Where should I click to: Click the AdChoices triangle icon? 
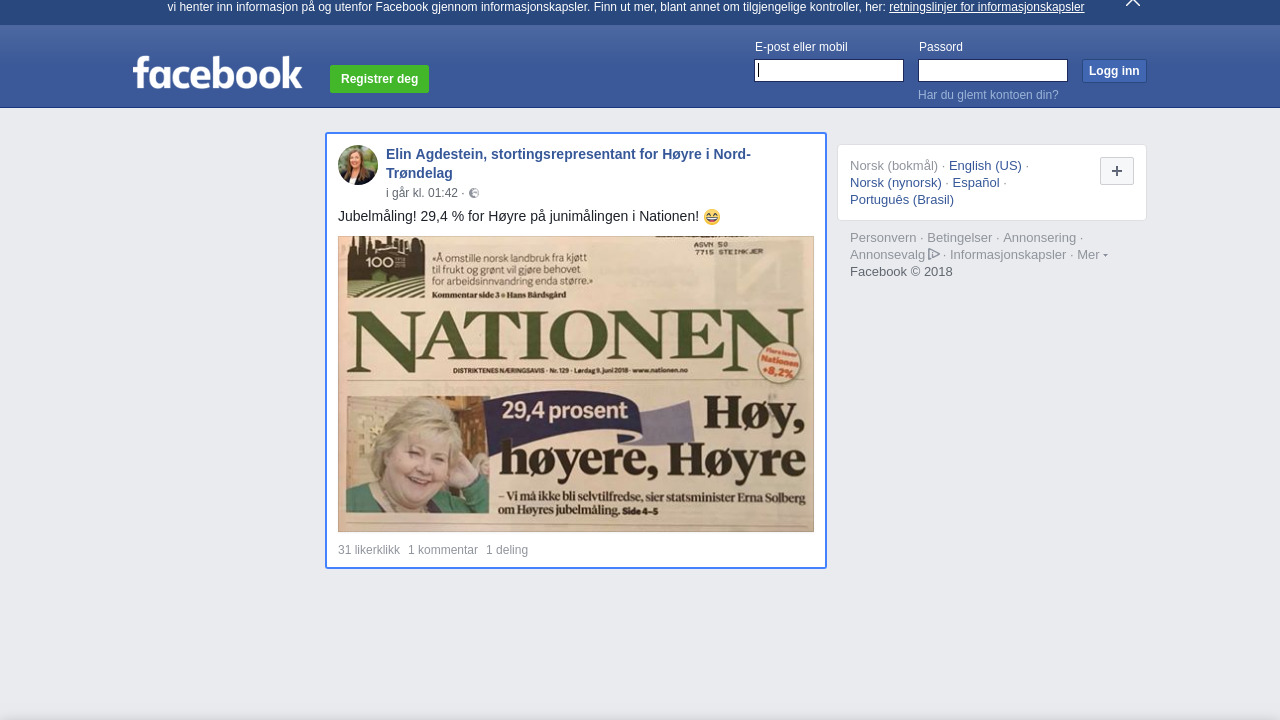[934, 254]
